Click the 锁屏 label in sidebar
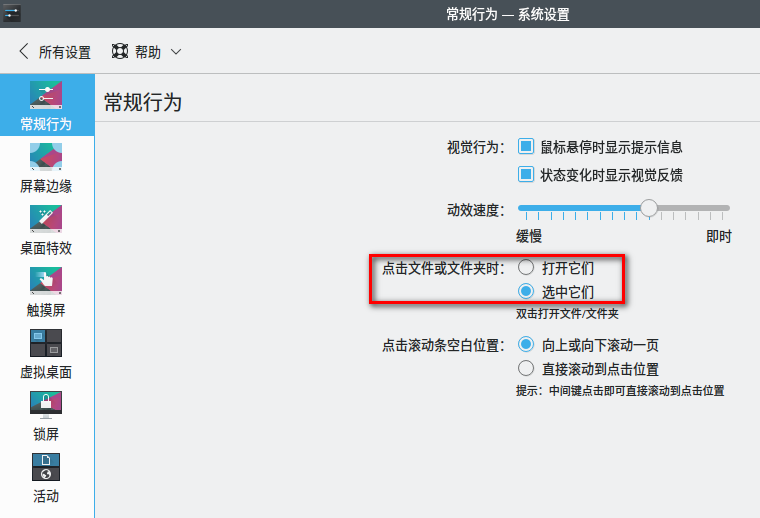The image size is (760, 518). coord(46,434)
